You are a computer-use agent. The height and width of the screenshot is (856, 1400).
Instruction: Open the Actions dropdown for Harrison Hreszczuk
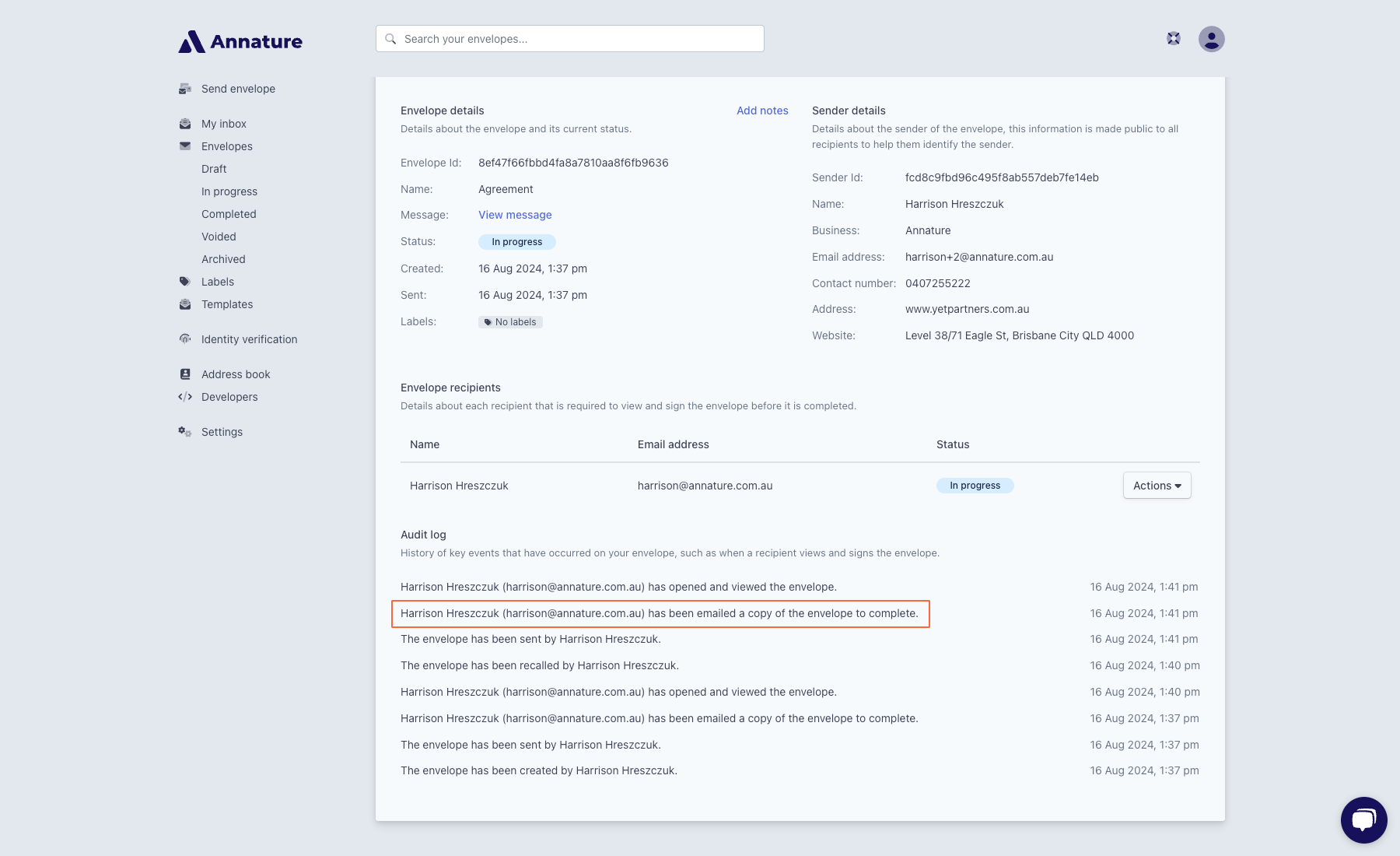(x=1157, y=485)
